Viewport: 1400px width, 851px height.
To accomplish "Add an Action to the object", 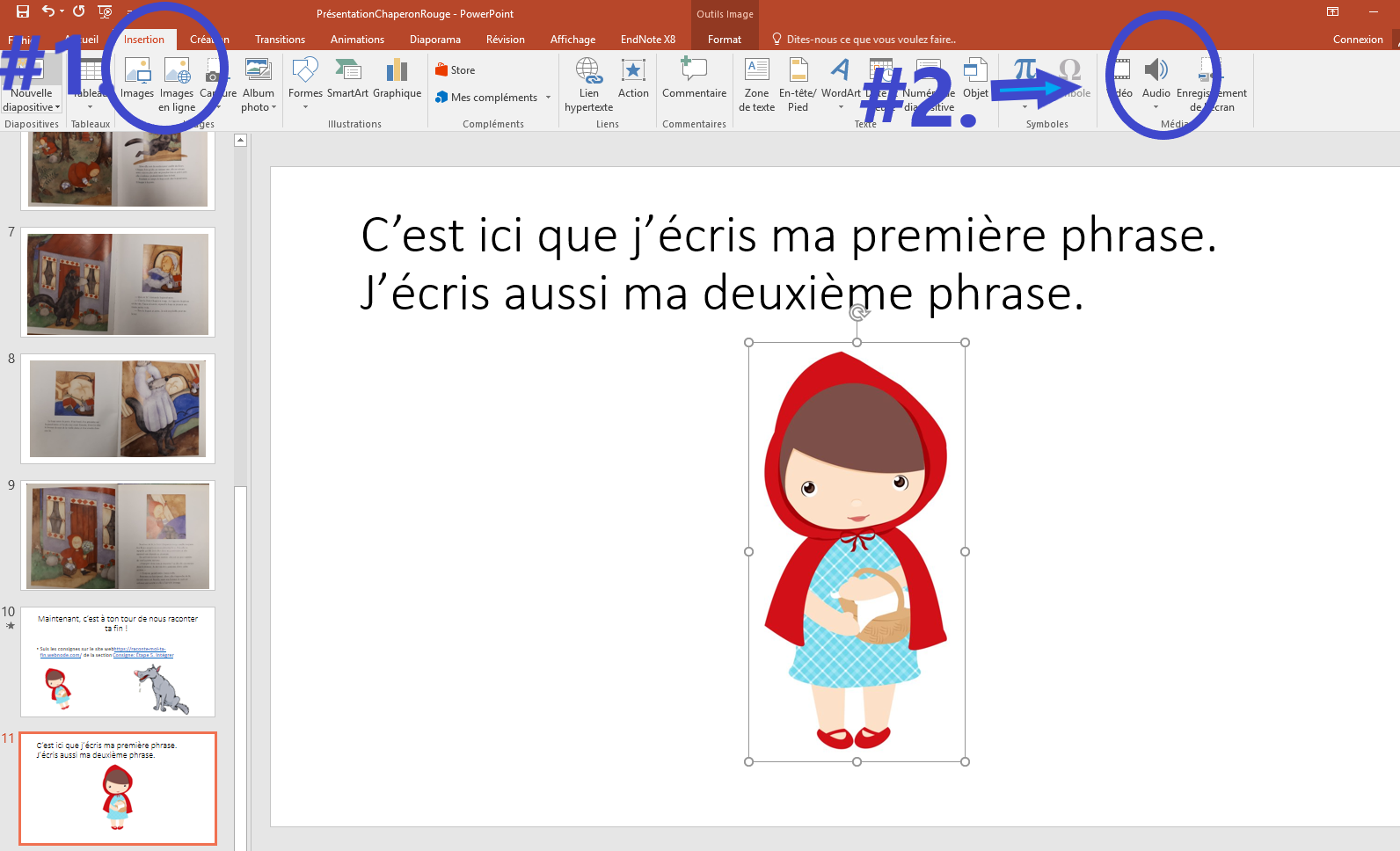I will [x=633, y=79].
